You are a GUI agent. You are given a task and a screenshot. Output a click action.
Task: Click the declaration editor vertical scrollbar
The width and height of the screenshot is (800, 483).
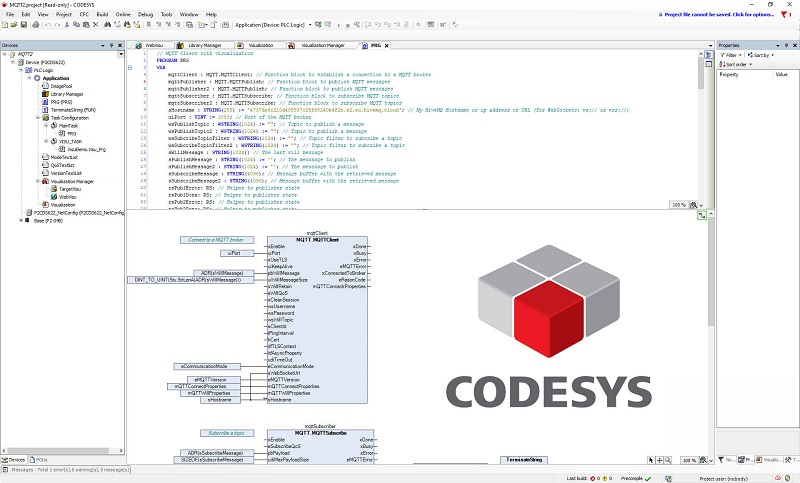point(701,71)
